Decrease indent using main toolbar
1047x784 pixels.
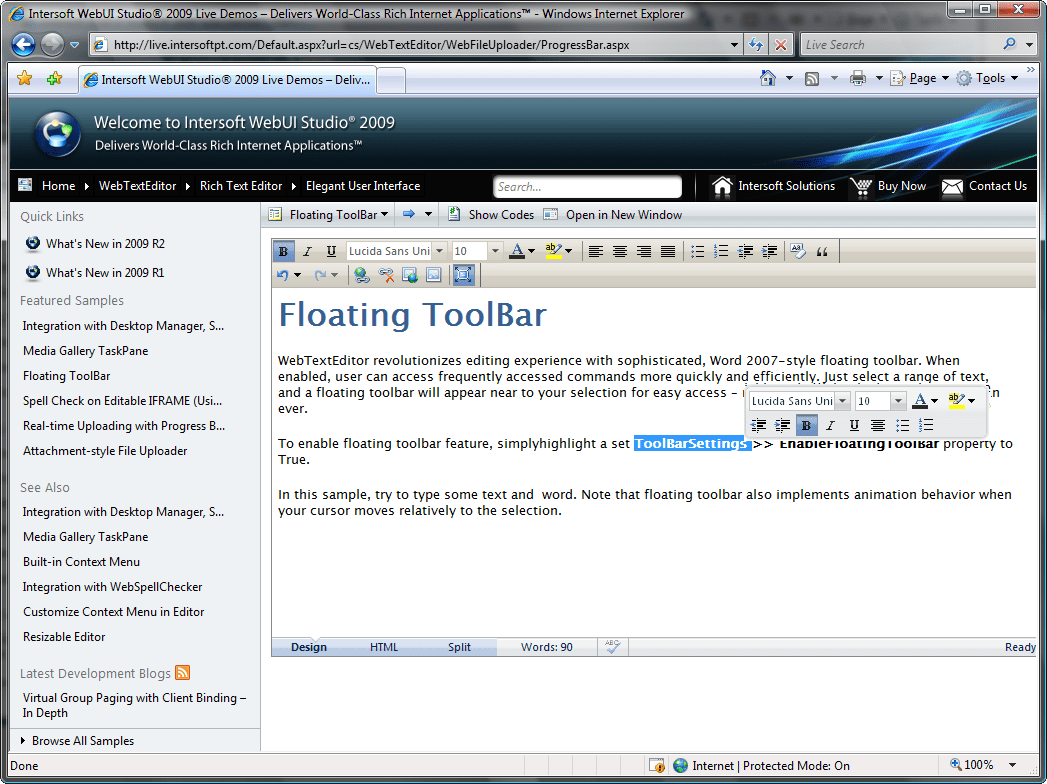[745, 252]
